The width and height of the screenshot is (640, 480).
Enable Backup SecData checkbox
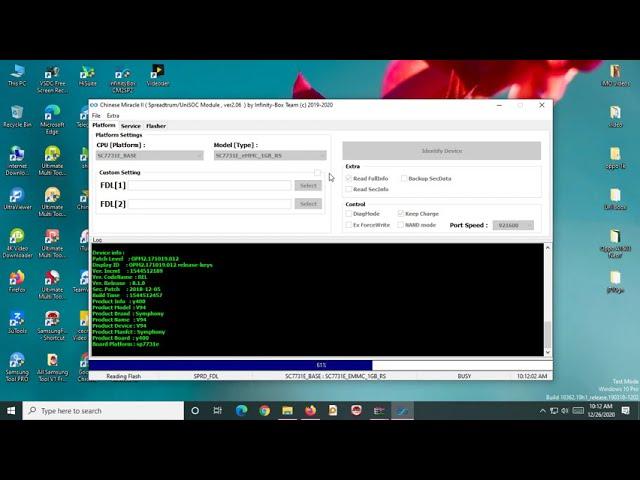404,178
